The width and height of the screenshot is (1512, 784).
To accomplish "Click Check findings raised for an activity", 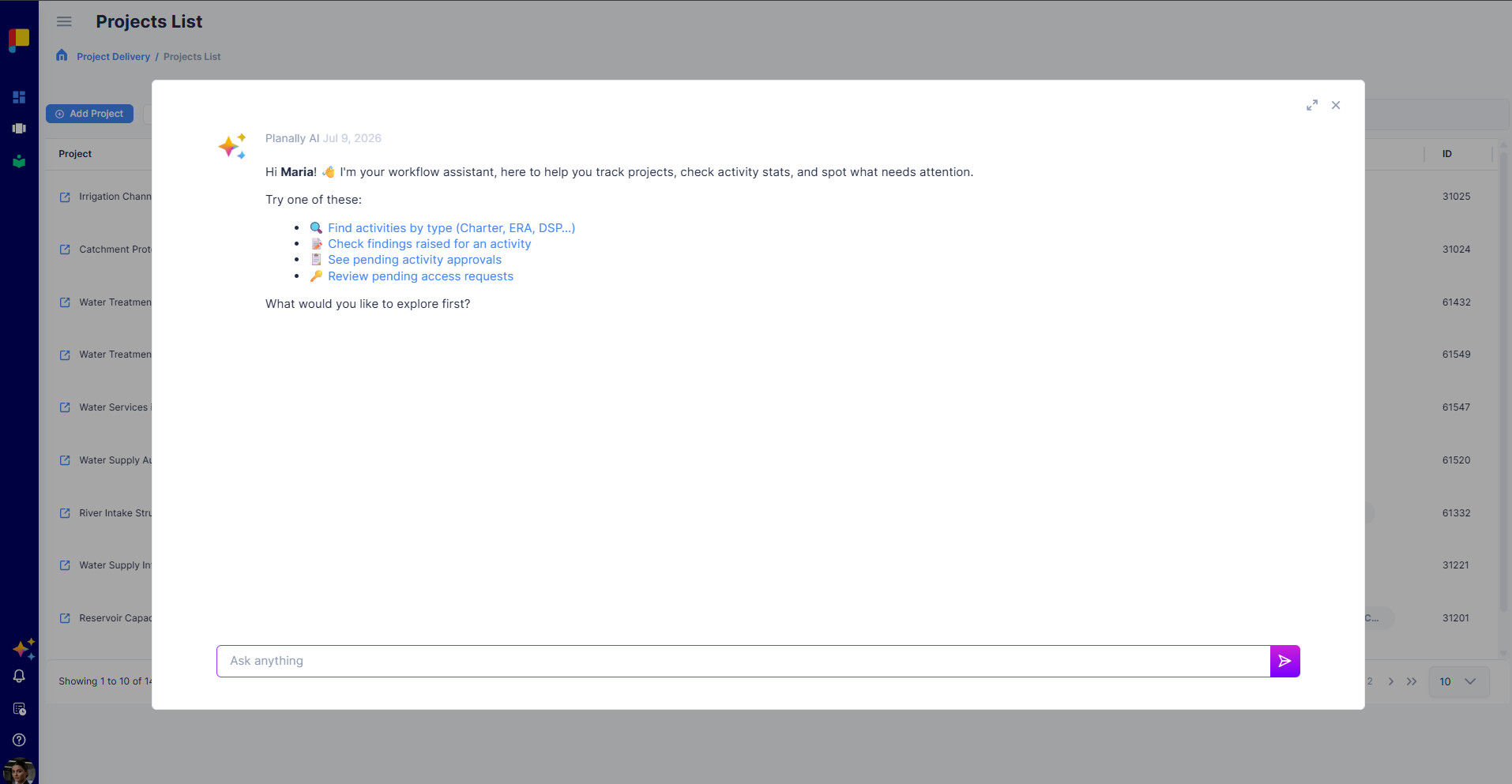I will coord(429,244).
